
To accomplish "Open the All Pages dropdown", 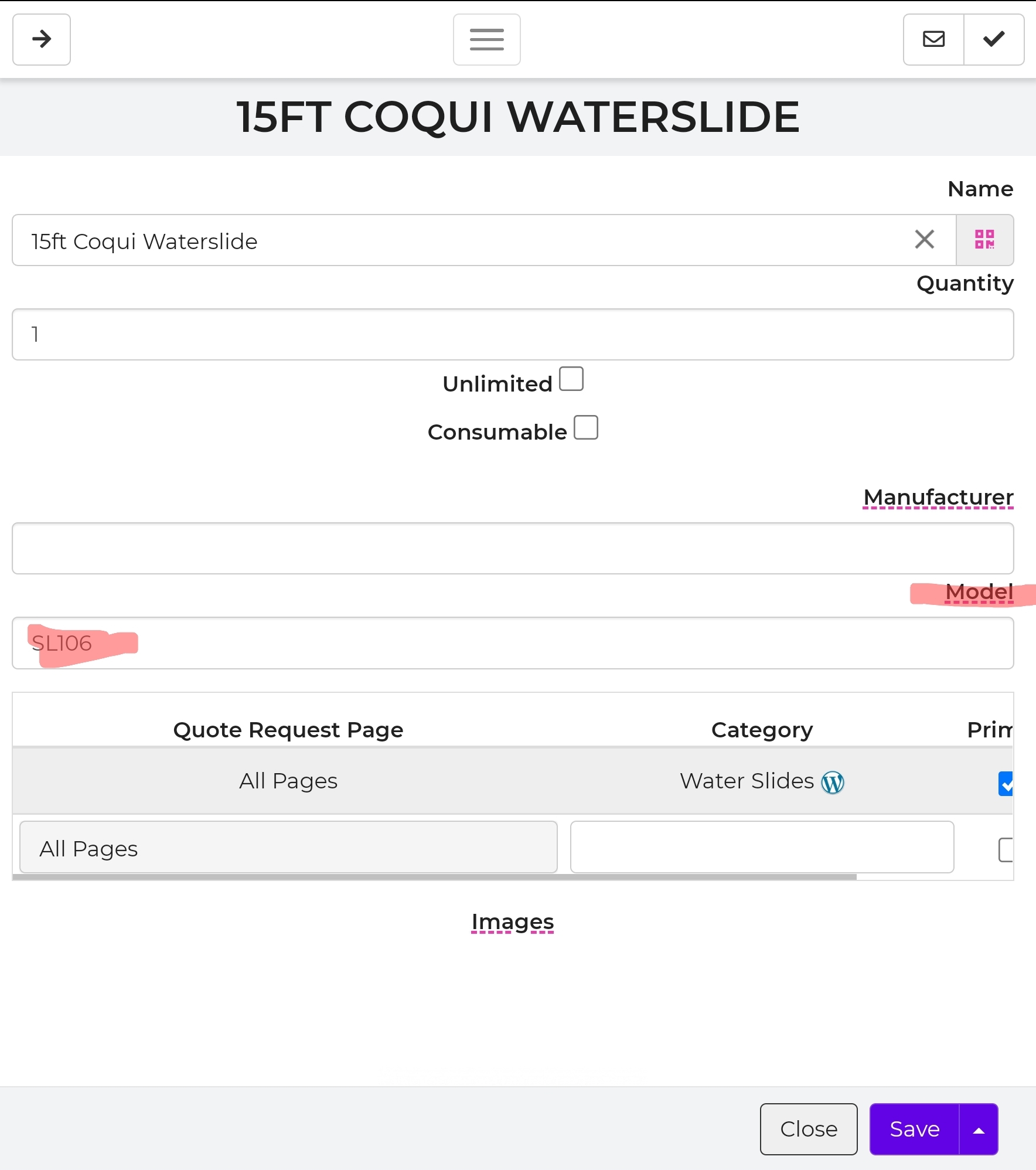I will coord(288,848).
